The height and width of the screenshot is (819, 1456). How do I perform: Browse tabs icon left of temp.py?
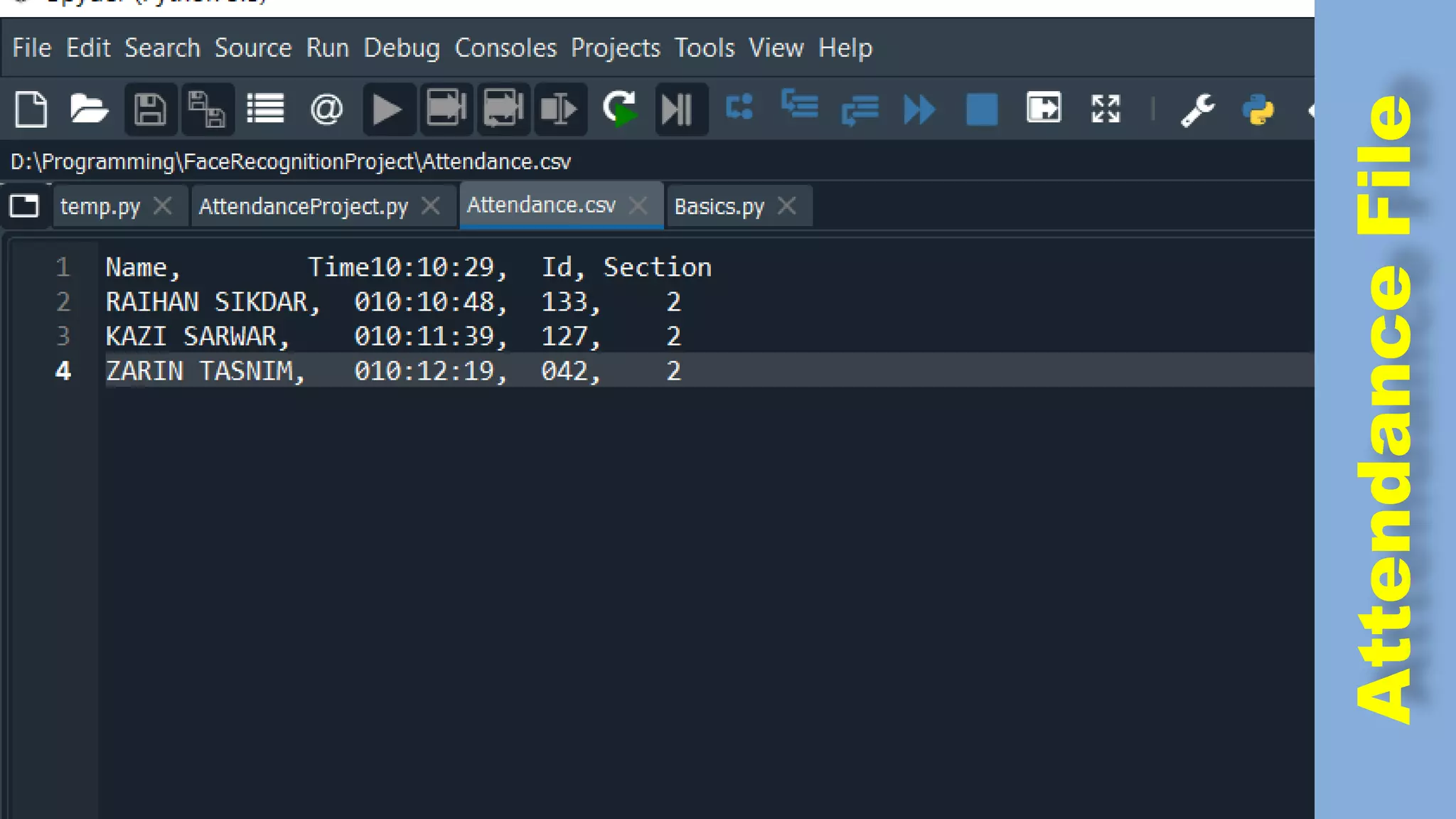24,205
